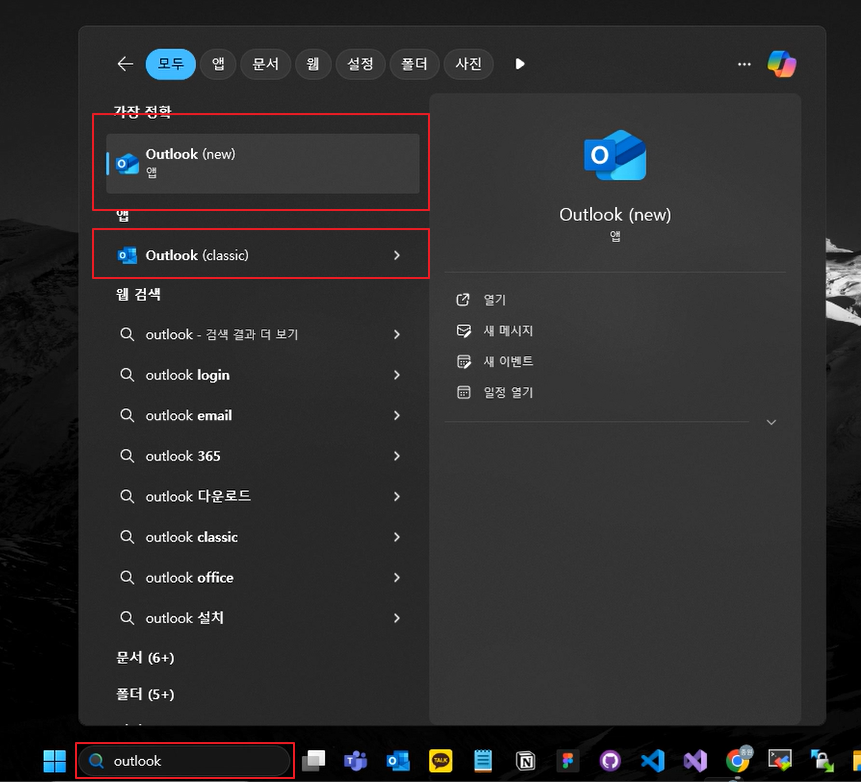Launch Notion from the taskbar
The width and height of the screenshot is (861, 782).
tap(525, 761)
